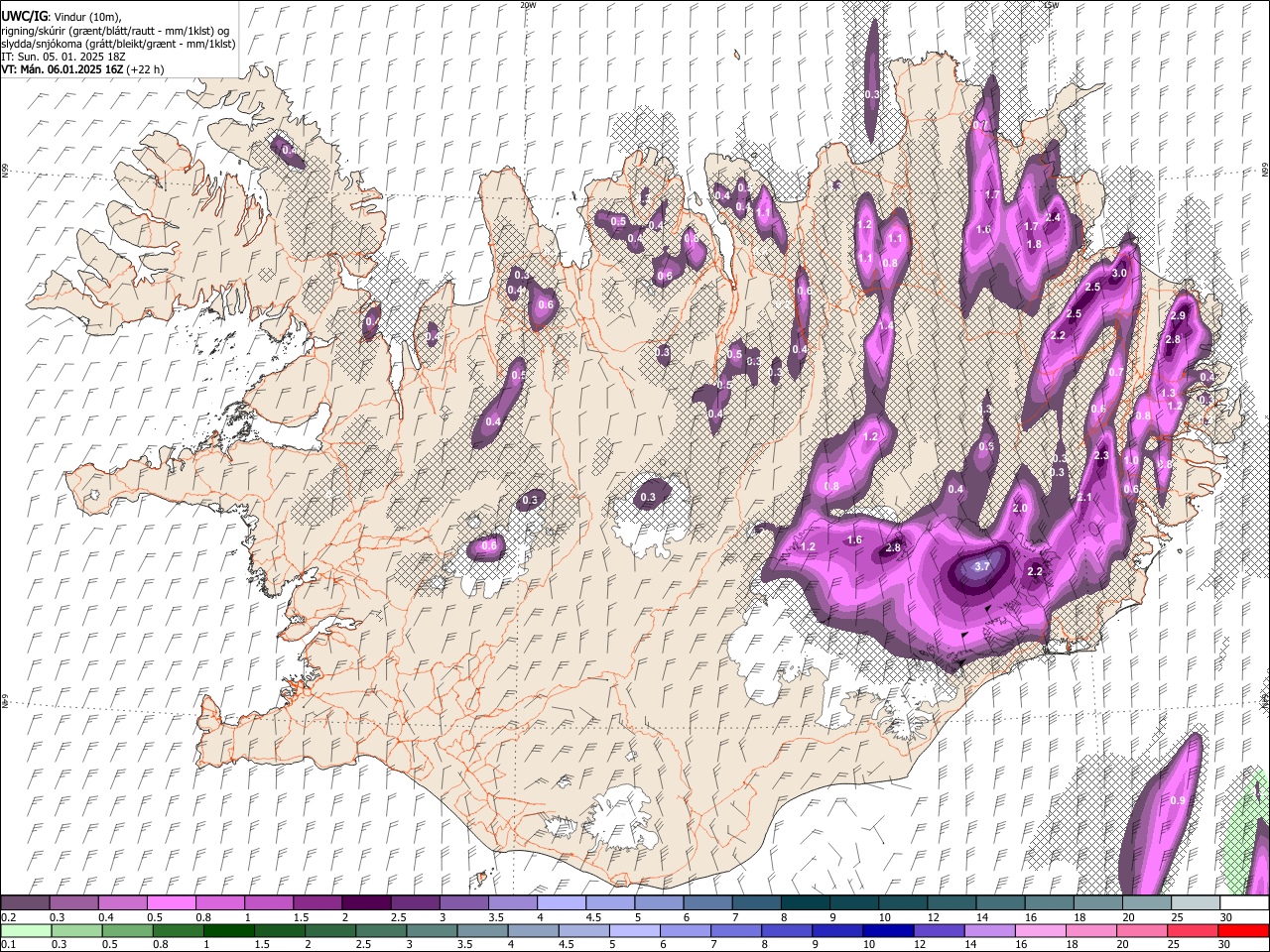Image resolution: width=1270 pixels, height=952 pixels.
Task: Click the 3.0 value label on the map
Action: (x=1119, y=273)
